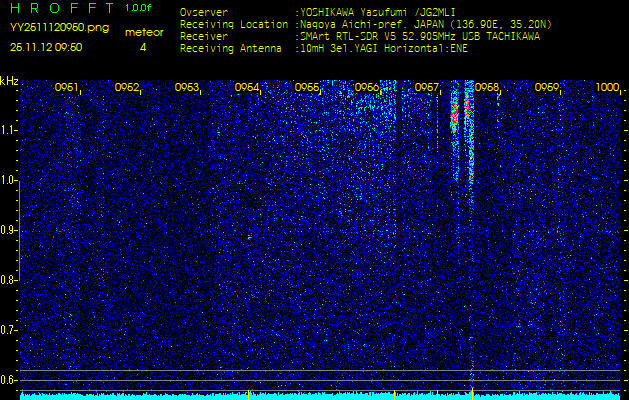Screen dimensions: 629x400
Task: Select the Nagoya Aichi-pref. JAPAN location text
Action: 426,24
